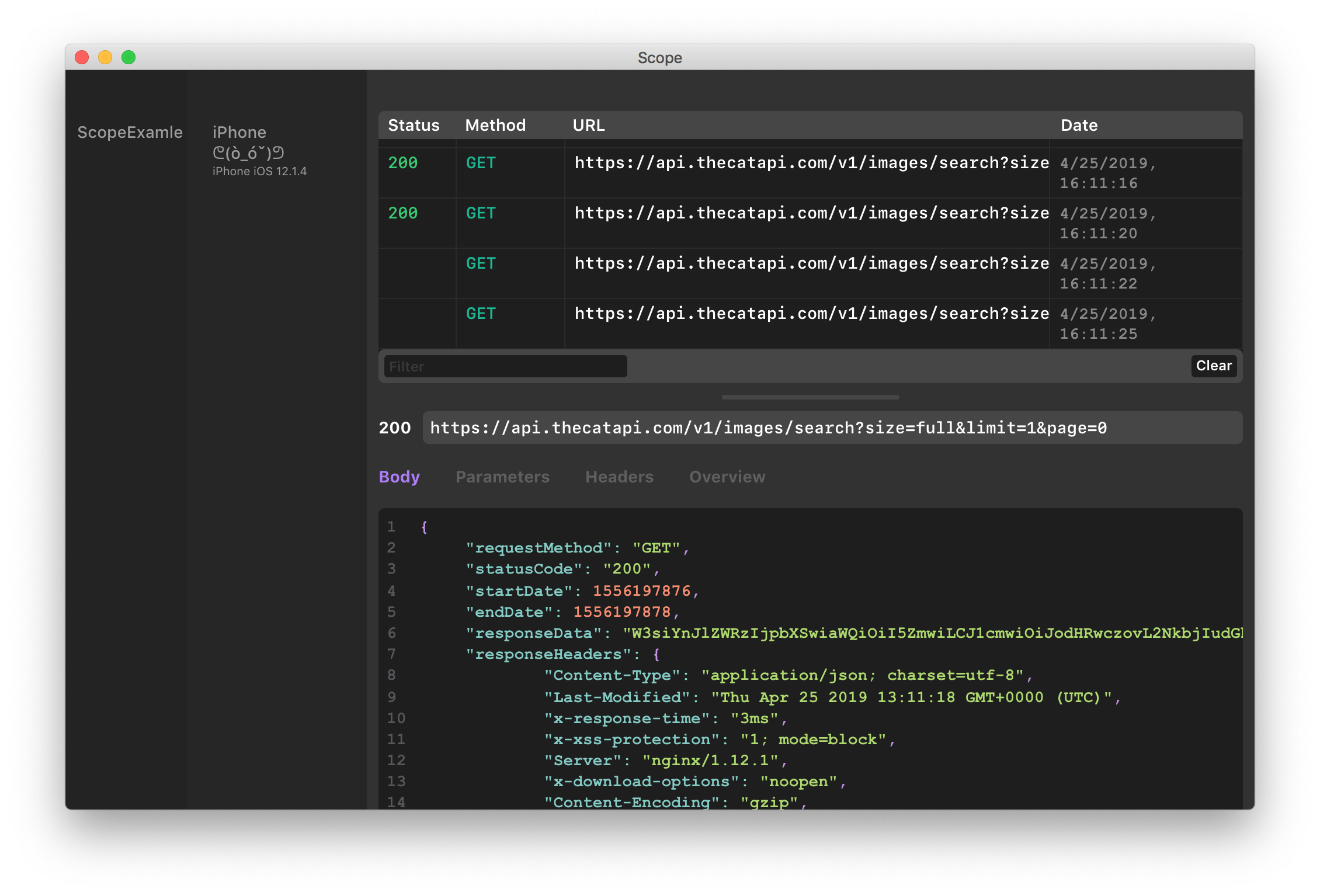The width and height of the screenshot is (1320, 896).
Task: Click the selected request URL field
Action: 832,428
